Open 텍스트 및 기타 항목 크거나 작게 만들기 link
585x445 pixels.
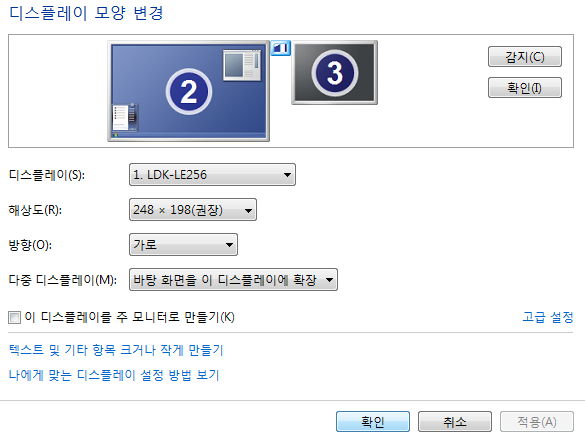point(116,350)
